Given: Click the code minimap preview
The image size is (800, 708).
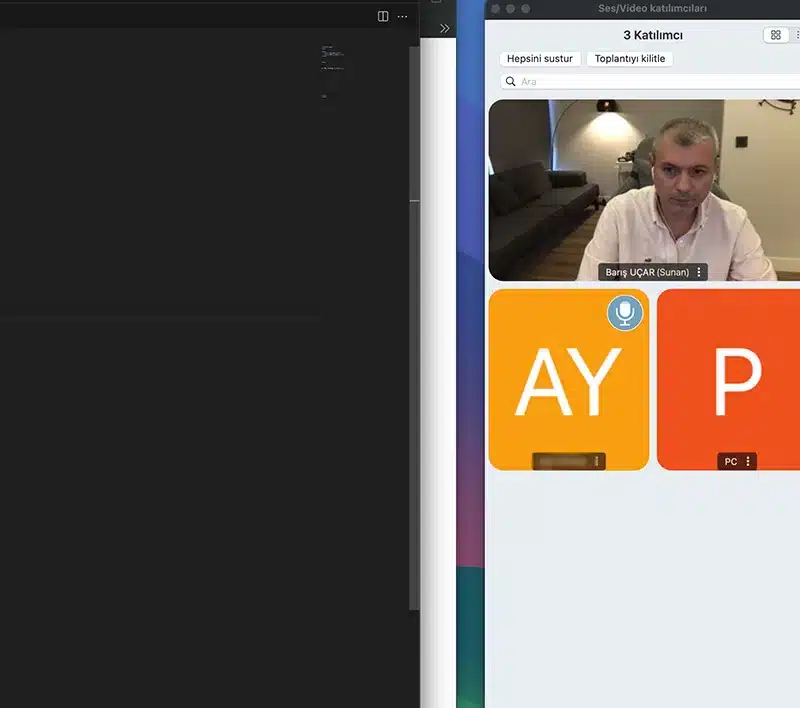Looking at the screenshot, I should point(334,71).
